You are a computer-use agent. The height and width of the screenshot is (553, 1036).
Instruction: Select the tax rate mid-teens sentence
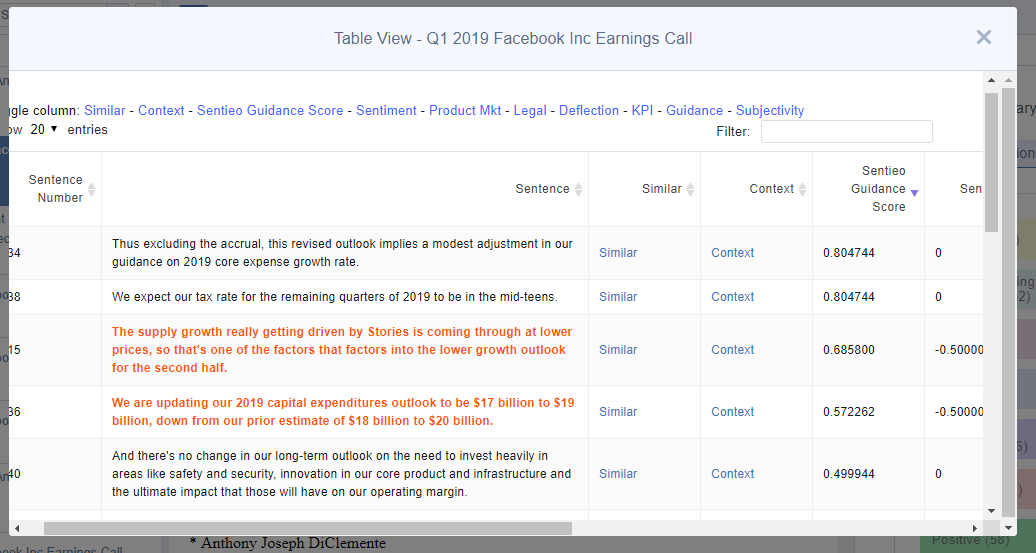coord(334,297)
